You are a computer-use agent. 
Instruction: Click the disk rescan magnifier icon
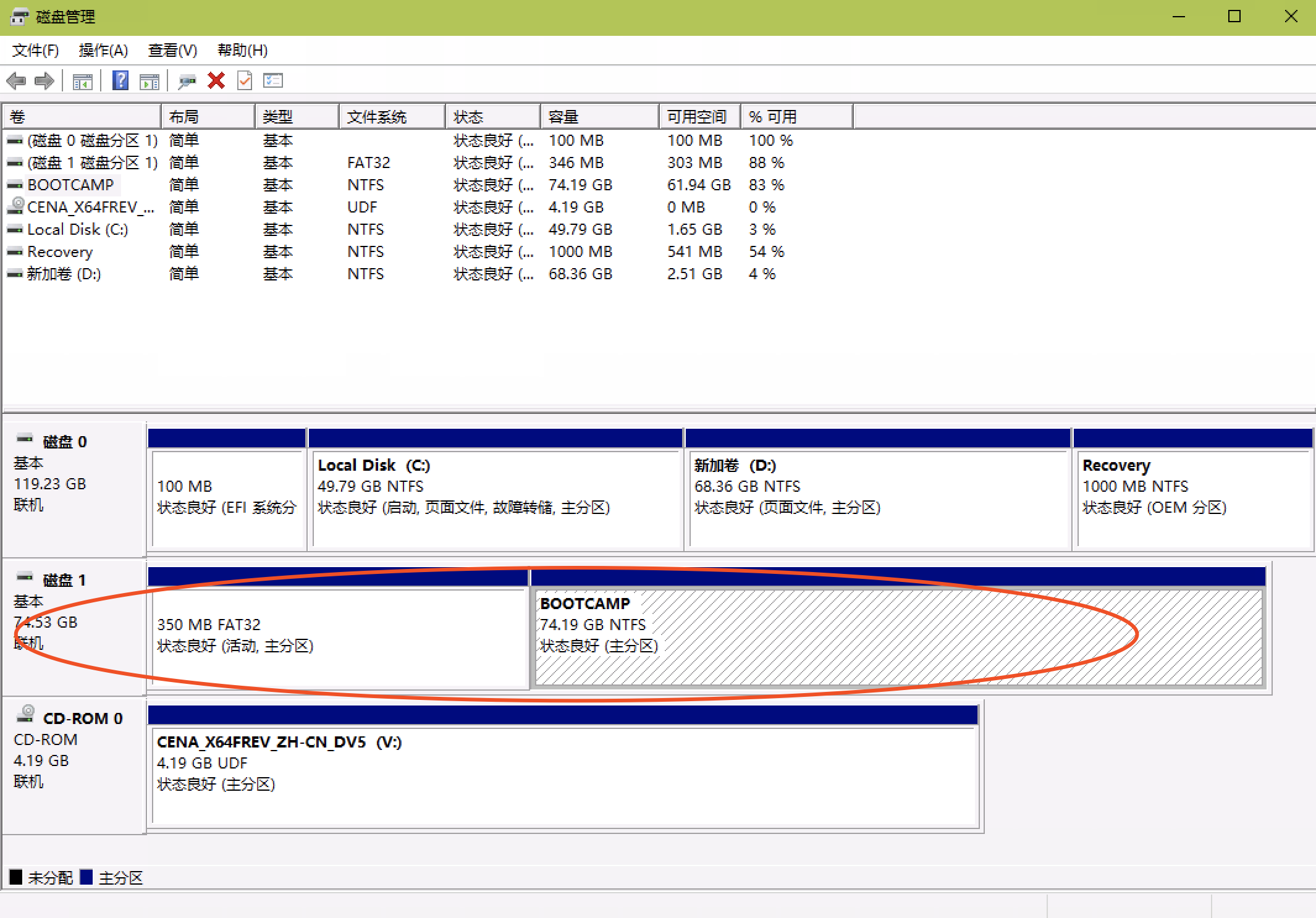[x=187, y=81]
